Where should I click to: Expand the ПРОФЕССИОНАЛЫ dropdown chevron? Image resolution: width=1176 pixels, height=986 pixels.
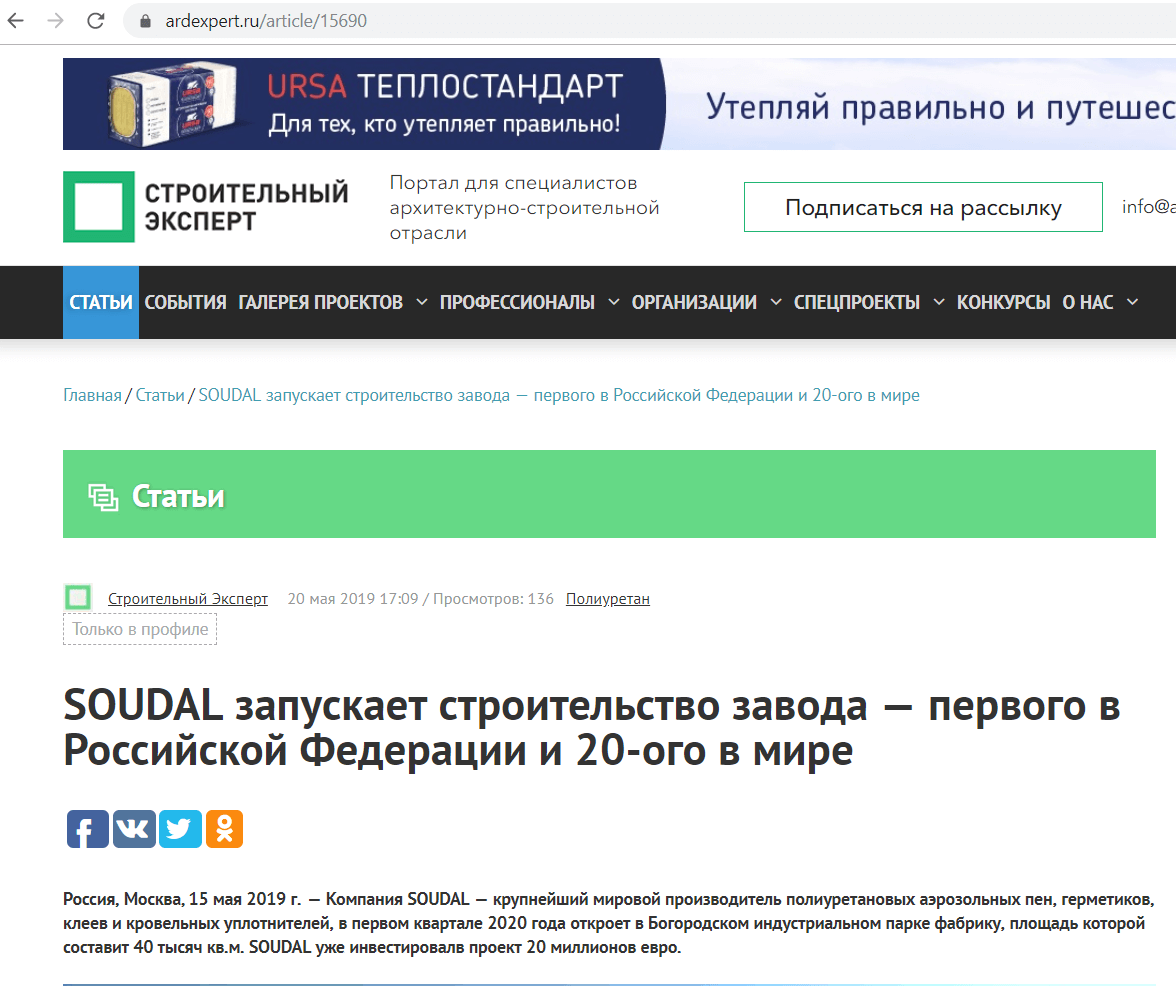coord(614,302)
